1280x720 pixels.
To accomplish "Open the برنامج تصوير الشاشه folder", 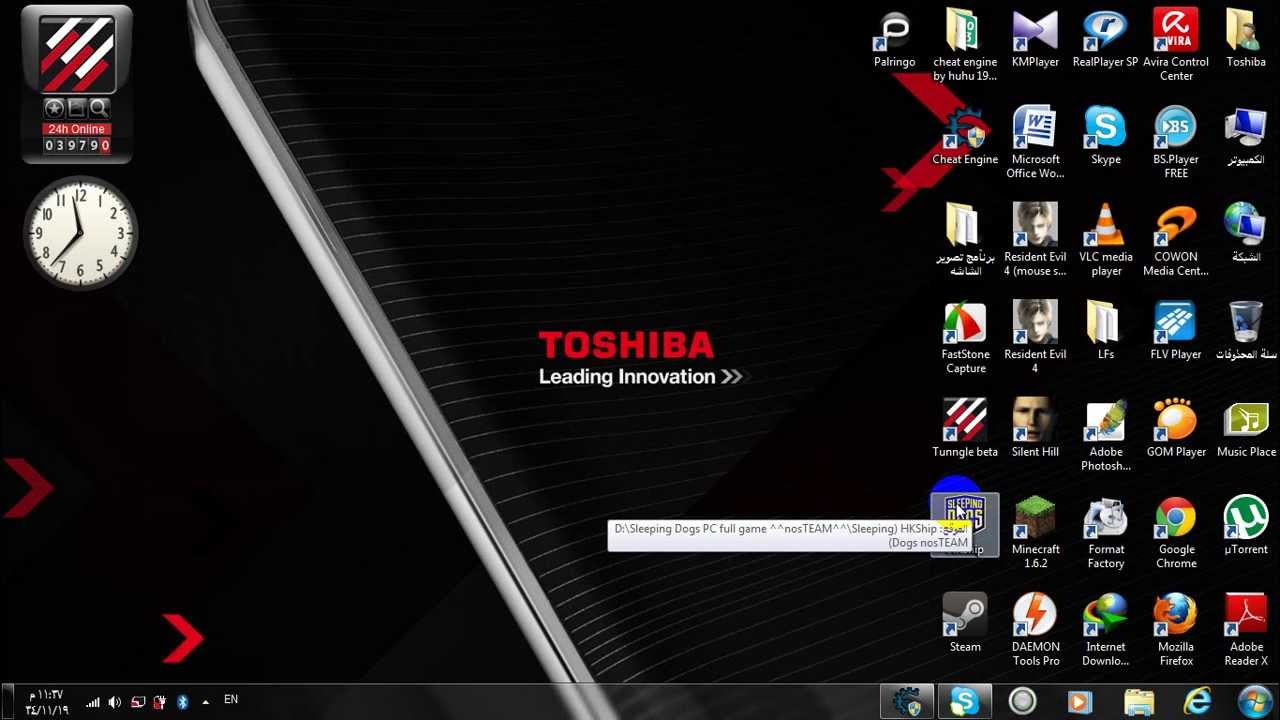I will [965, 240].
